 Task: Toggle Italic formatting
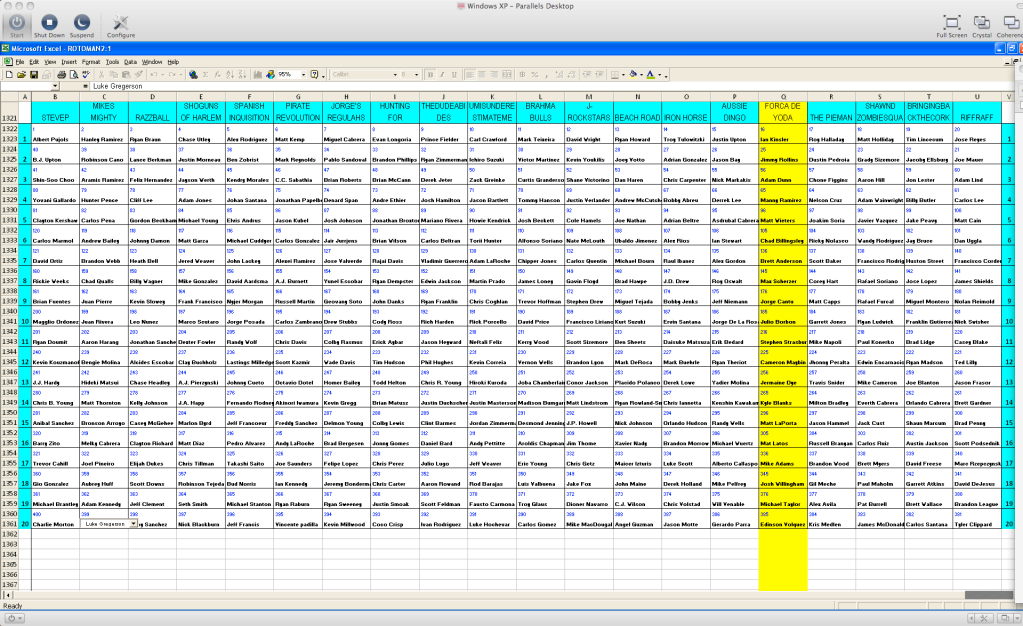442,74
